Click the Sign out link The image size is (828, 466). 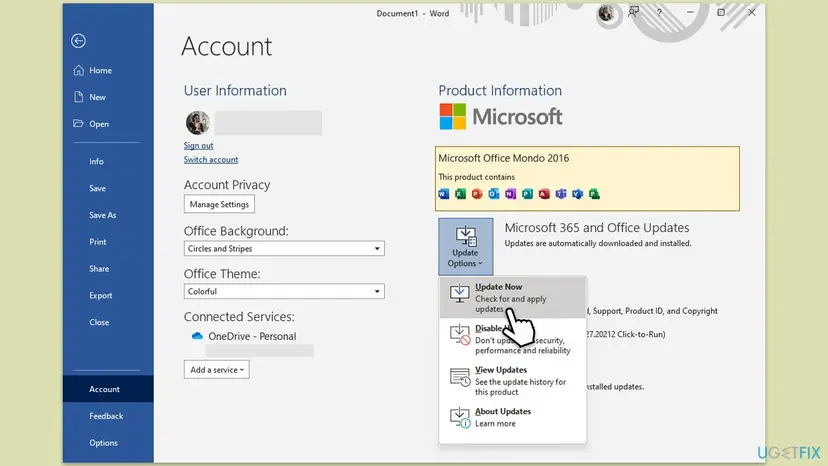199,145
